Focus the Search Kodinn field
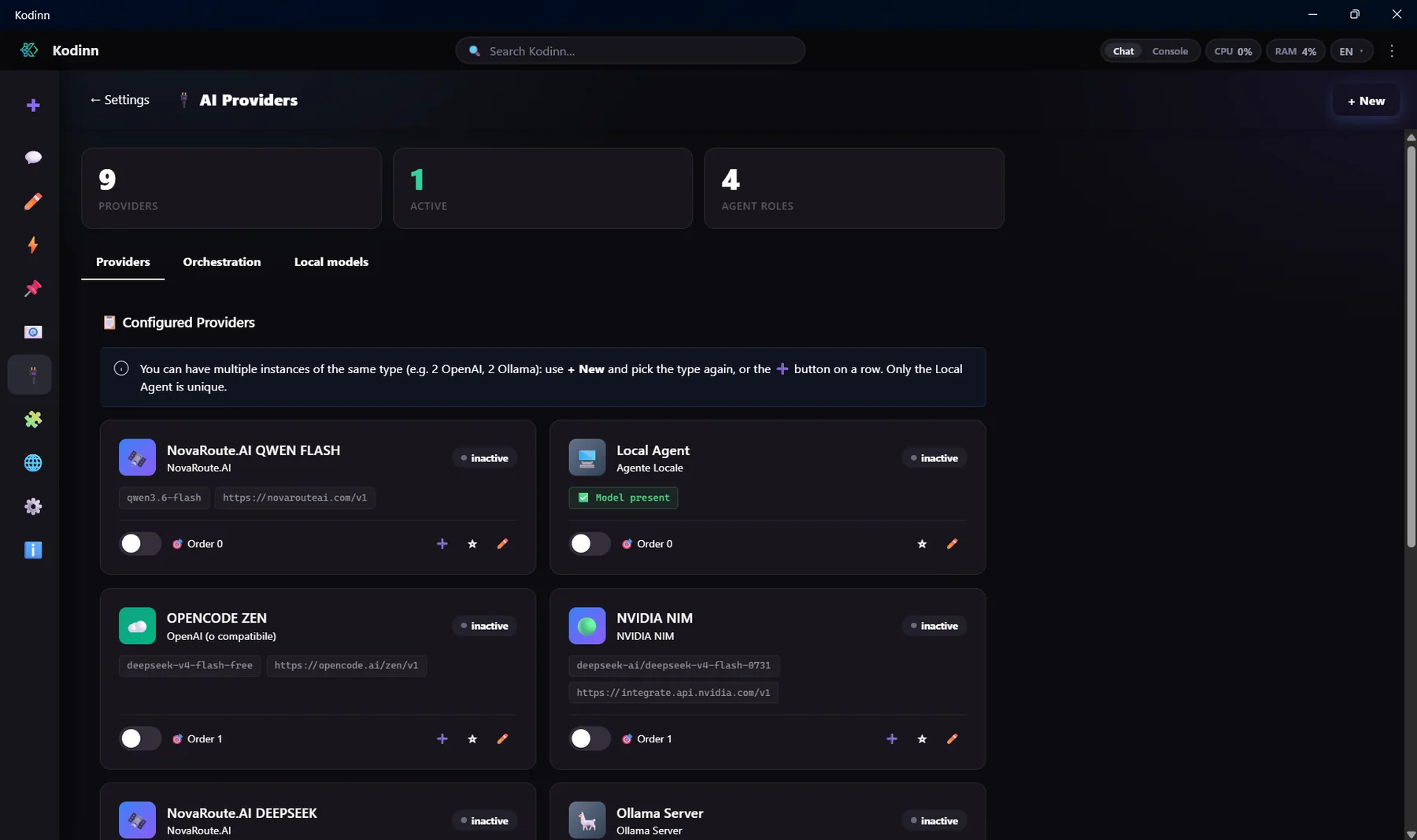The height and width of the screenshot is (840, 1417). click(x=630, y=51)
